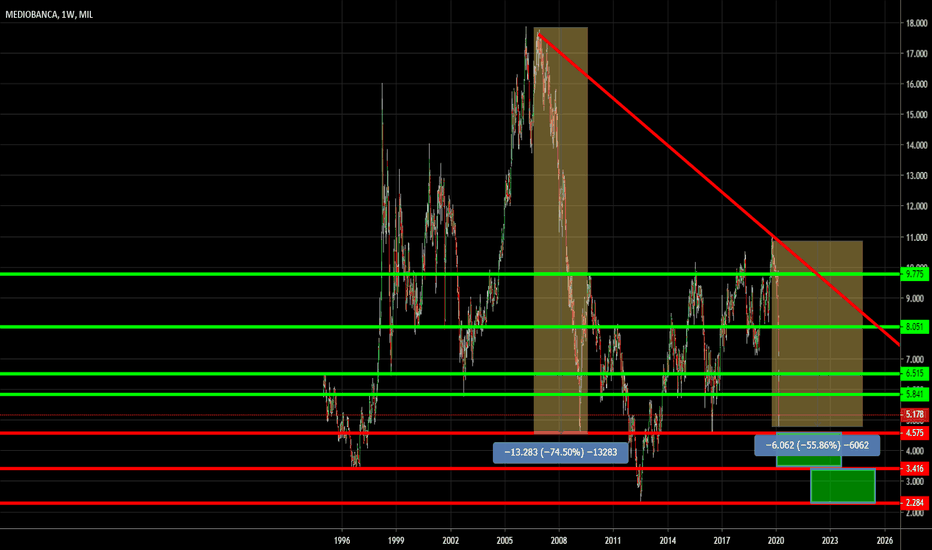Select the green box between 3.416 and 2.284

pos(843,486)
